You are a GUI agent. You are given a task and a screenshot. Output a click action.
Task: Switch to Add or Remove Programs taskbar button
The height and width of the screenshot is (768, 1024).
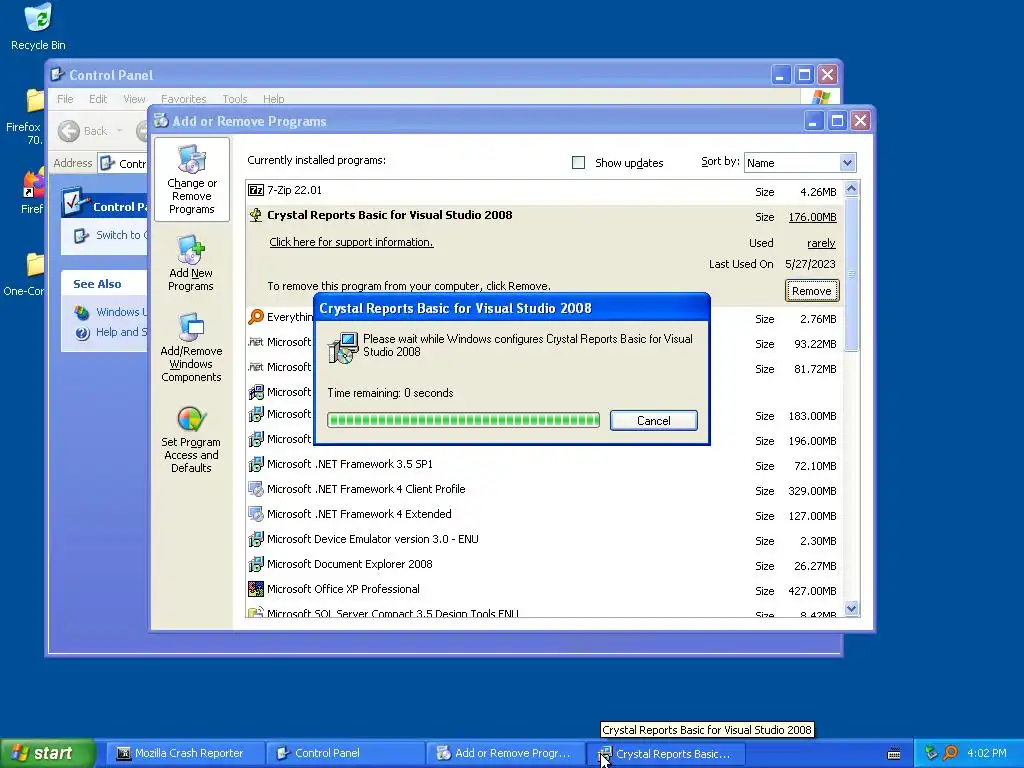point(504,753)
